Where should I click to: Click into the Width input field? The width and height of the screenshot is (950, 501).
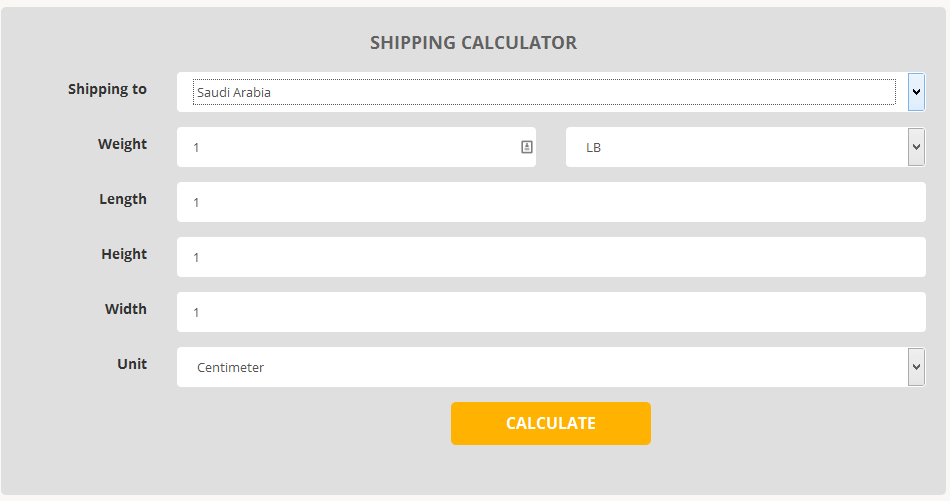(x=550, y=312)
